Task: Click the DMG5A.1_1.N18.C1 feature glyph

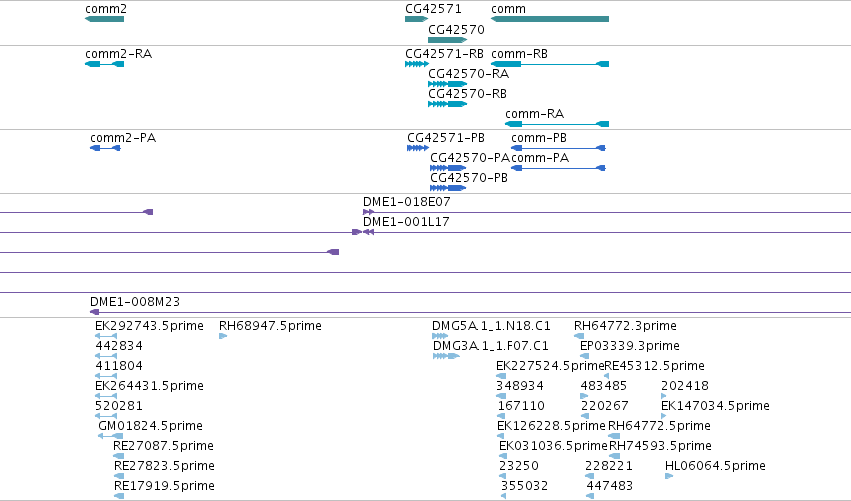Action: (440, 337)
